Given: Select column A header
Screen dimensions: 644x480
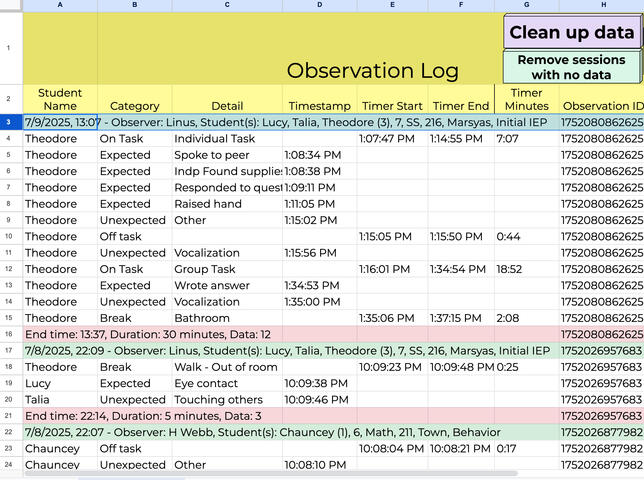Looking at the screenshot, I should click(x=60, y=5).
